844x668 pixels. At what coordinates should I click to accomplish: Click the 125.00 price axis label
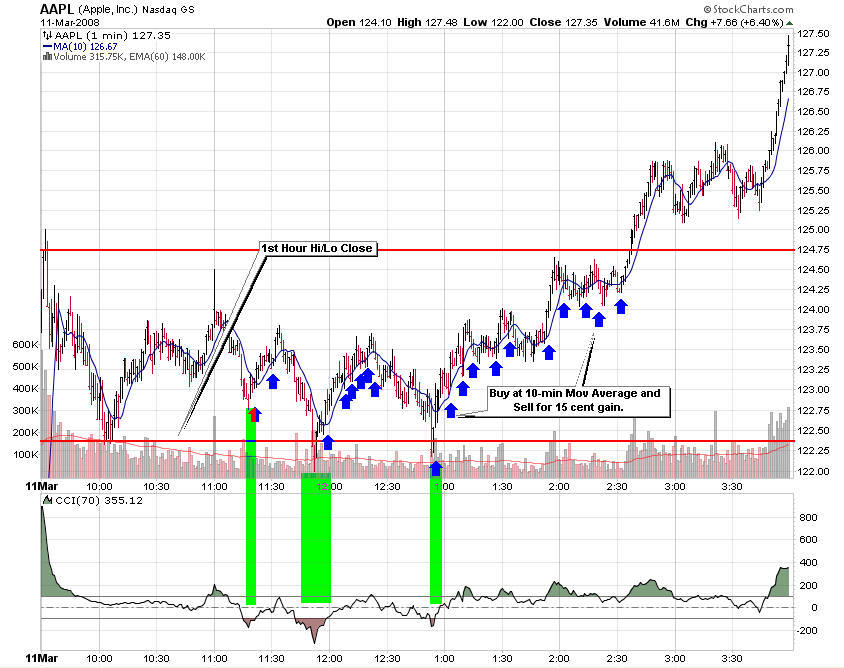click(x=813, y=230)
